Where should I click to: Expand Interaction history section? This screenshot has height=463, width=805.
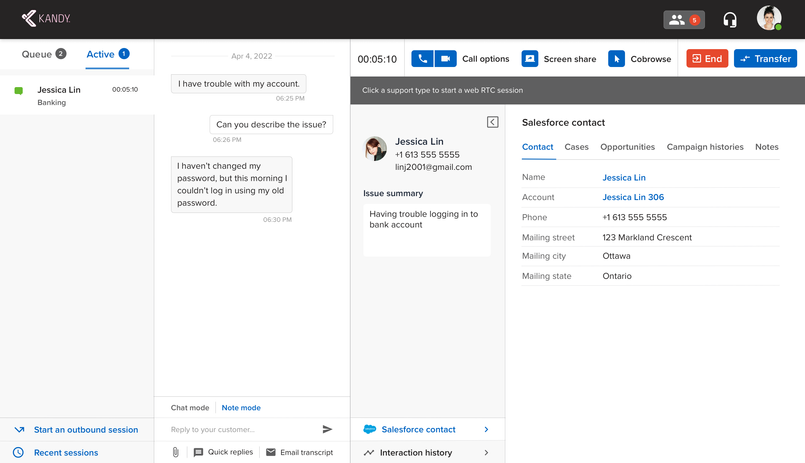427,452
